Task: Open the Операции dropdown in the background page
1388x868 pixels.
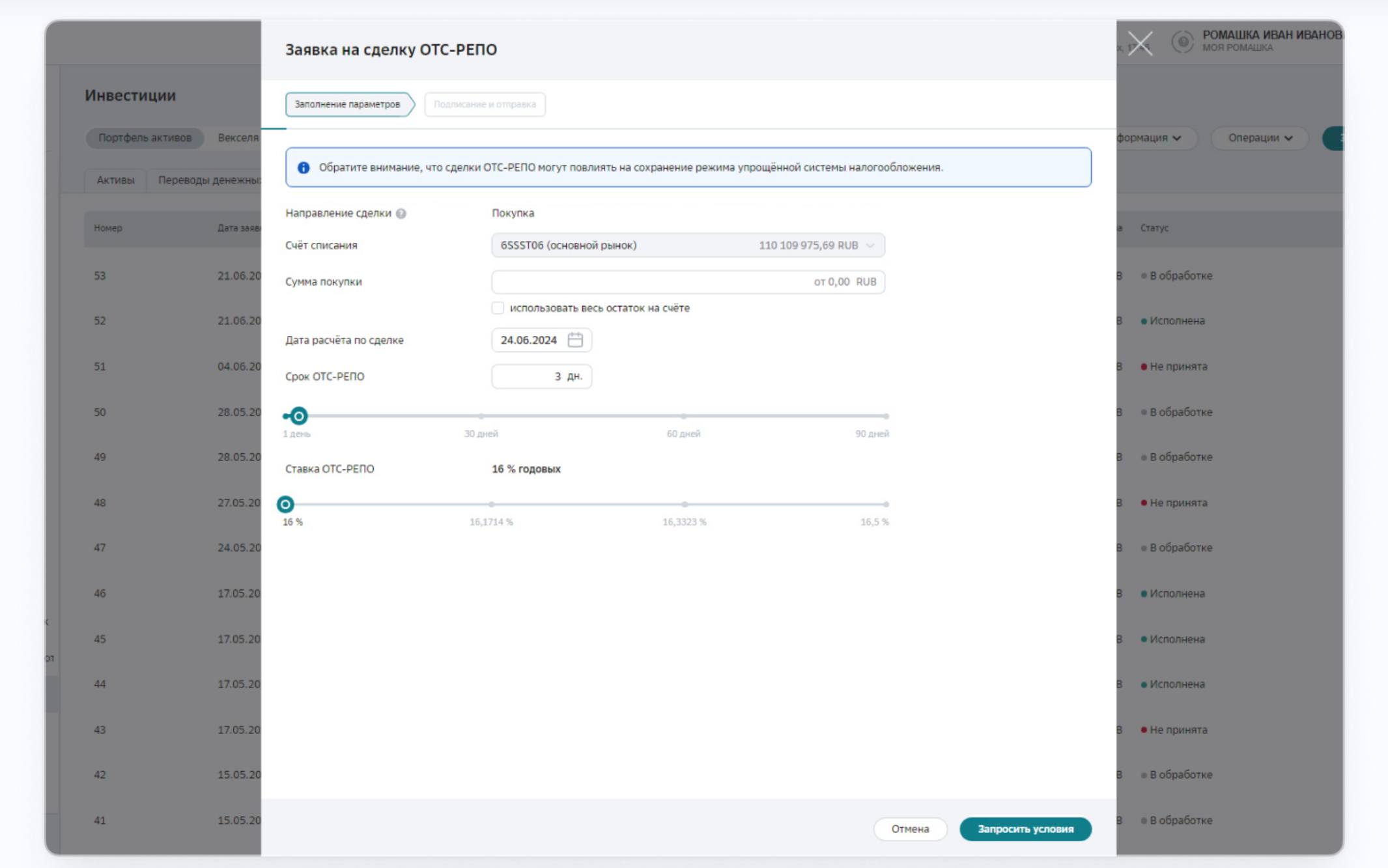Action: [1260, 137]
